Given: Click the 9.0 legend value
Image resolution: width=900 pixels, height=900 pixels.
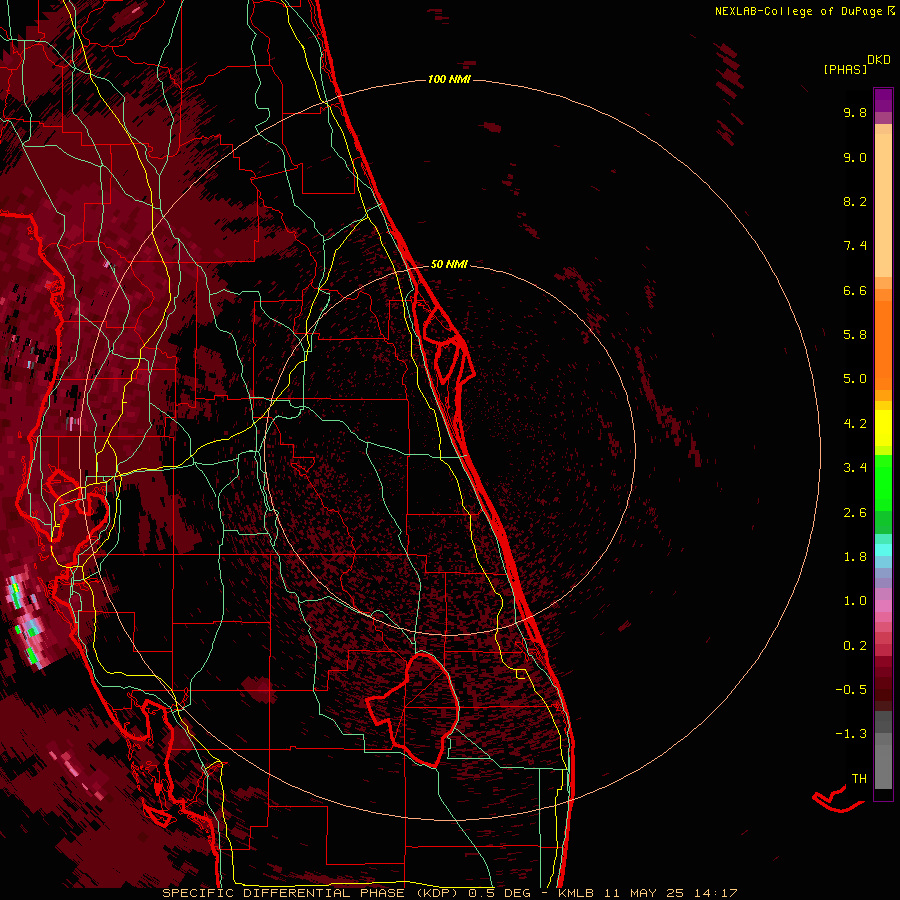Looking at the screenshot, I should [855, 157].
